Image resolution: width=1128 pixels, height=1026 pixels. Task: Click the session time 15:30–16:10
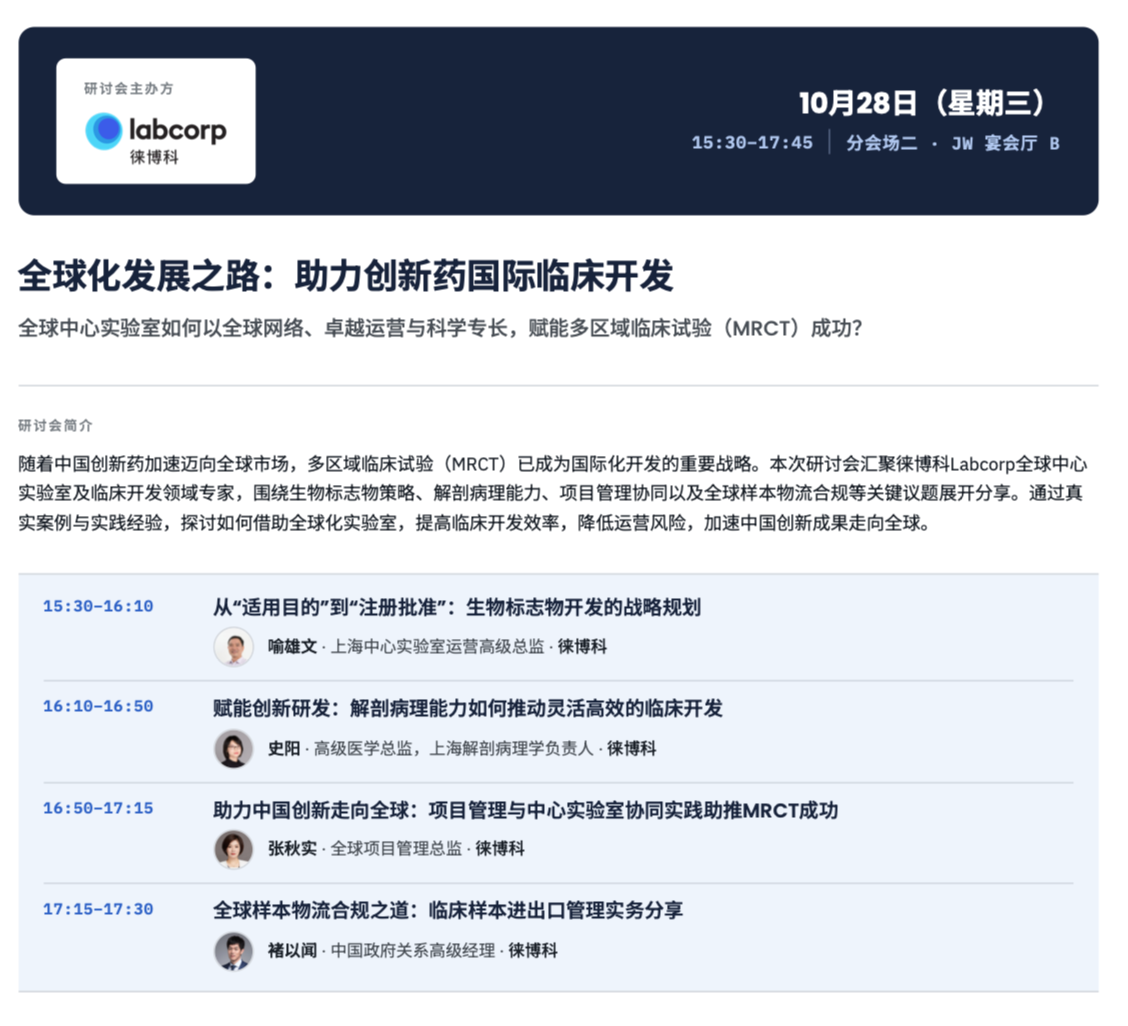coord(98,607)
